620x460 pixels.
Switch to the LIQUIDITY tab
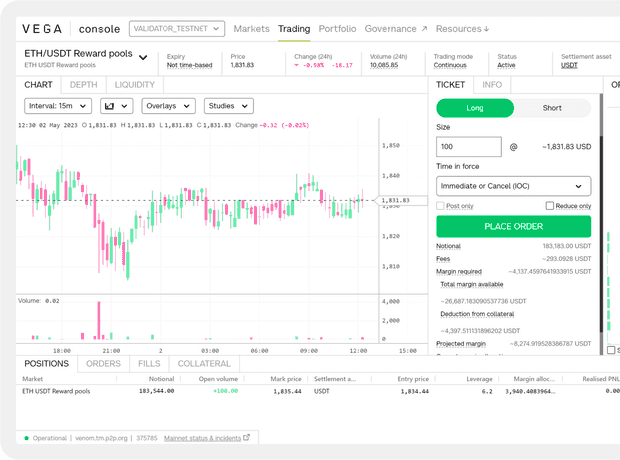pyautogui.click(x=135, y=85)
